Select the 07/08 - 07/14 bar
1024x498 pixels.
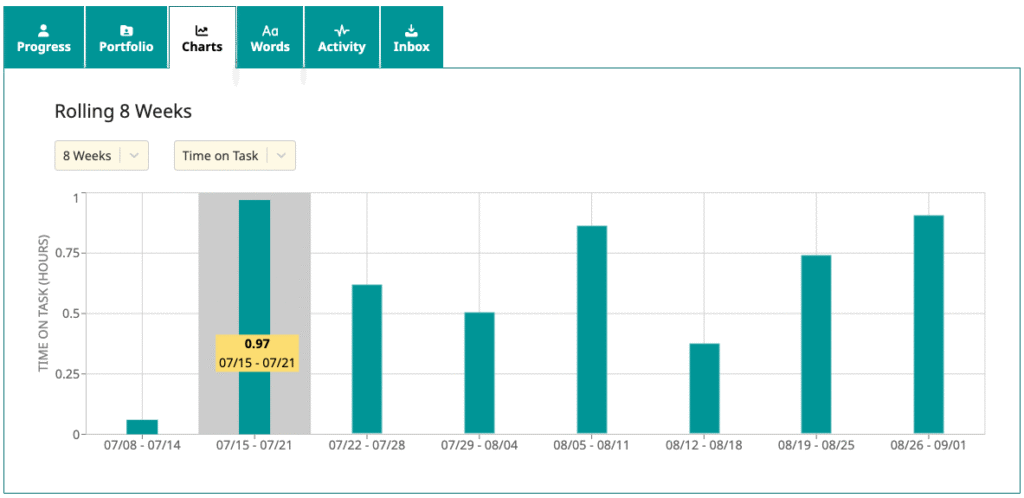tap(142, 427)
